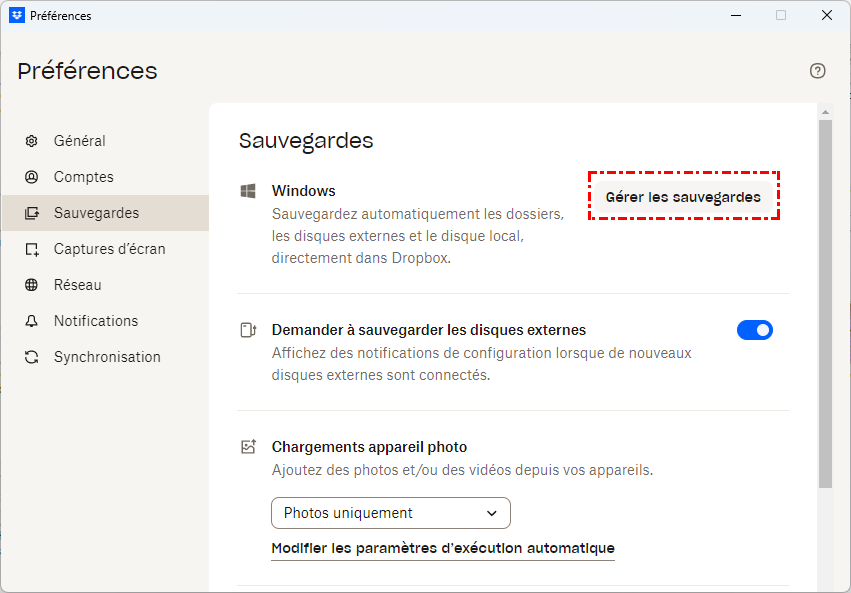The width and height of the screenshot is (851, 593).
Task: Open the Sauvegardes tab in sidebar
Action: [x=96, y=213]
